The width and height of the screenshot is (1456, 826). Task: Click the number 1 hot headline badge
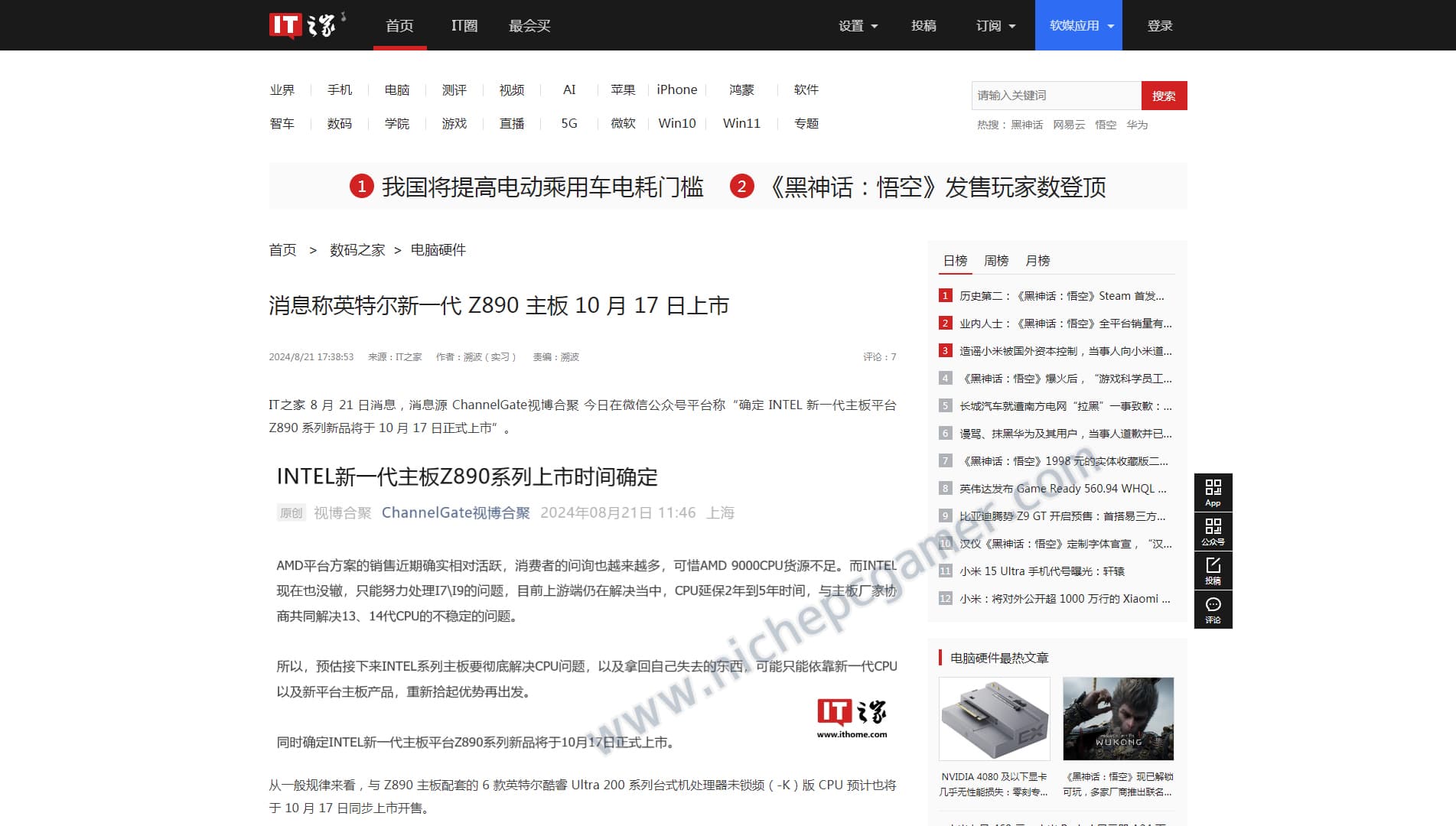[361, 187]
